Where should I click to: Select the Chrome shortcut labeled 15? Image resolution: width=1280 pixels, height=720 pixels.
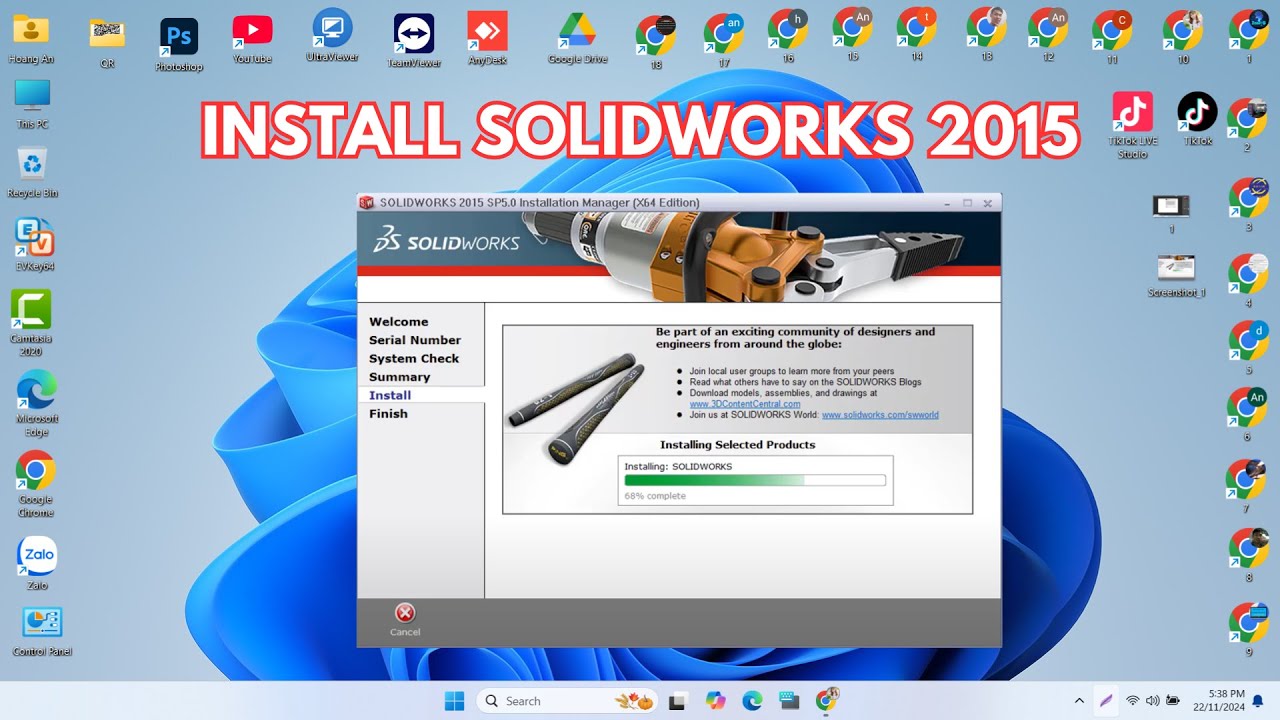click(x=853, y=35)
